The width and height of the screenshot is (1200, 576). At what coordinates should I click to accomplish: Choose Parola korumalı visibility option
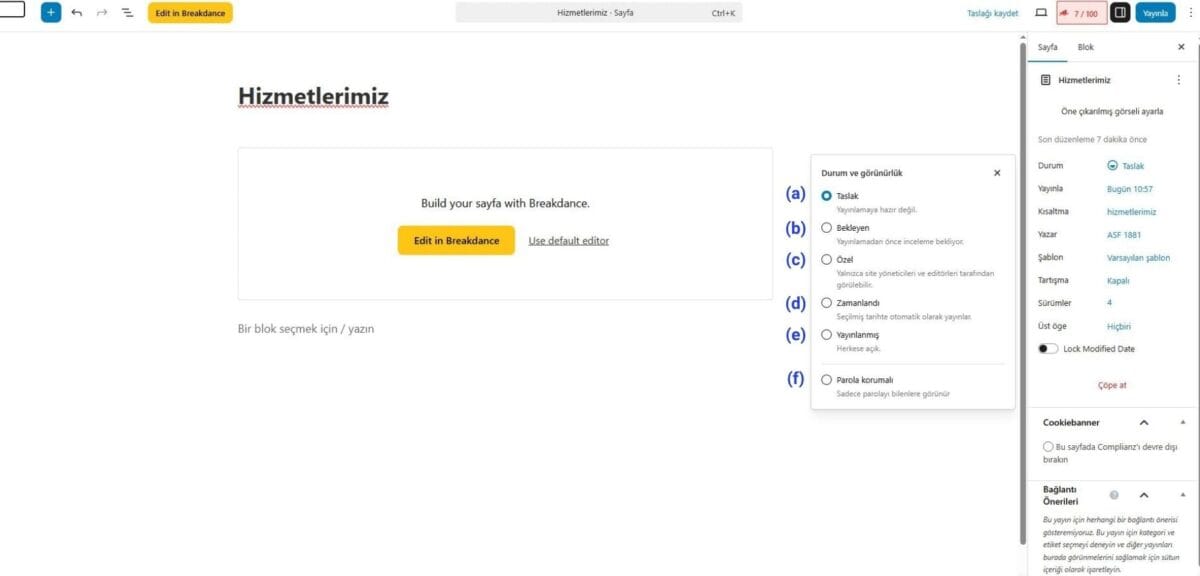pos(826,379)
